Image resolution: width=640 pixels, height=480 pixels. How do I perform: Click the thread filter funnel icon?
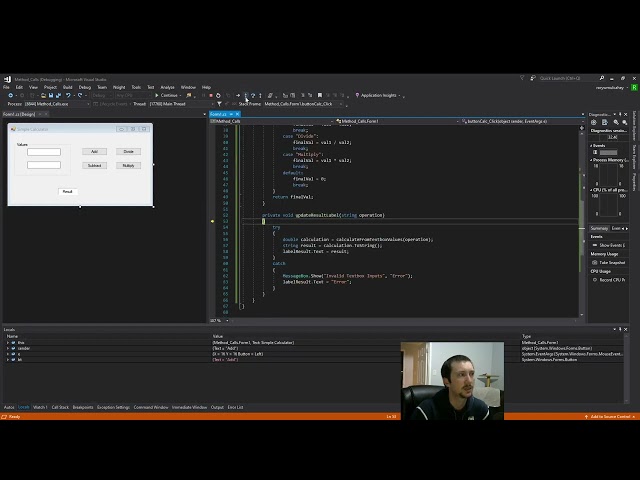click(x=220, y=104)
